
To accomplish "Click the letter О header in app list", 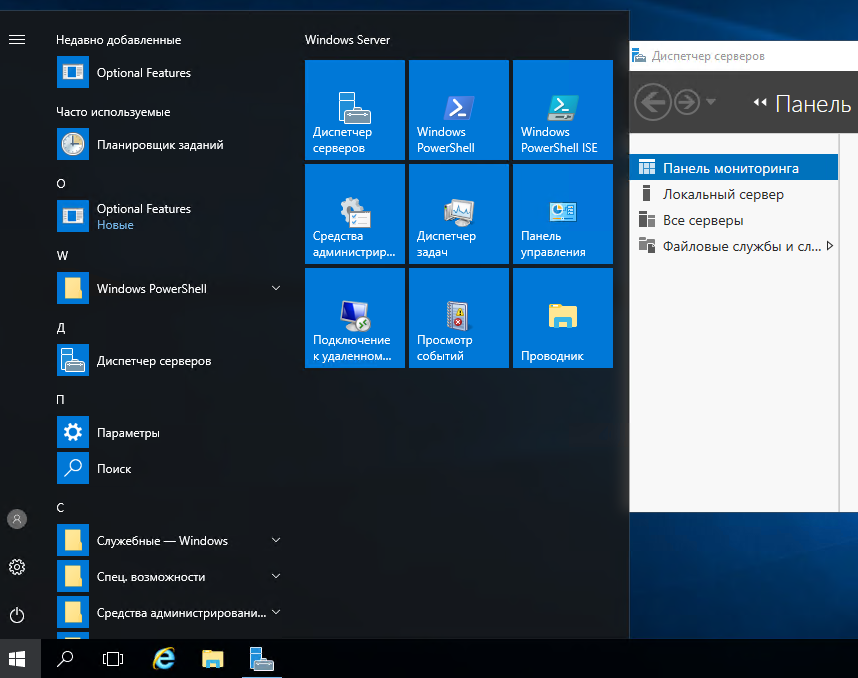I will coord(61,184).
